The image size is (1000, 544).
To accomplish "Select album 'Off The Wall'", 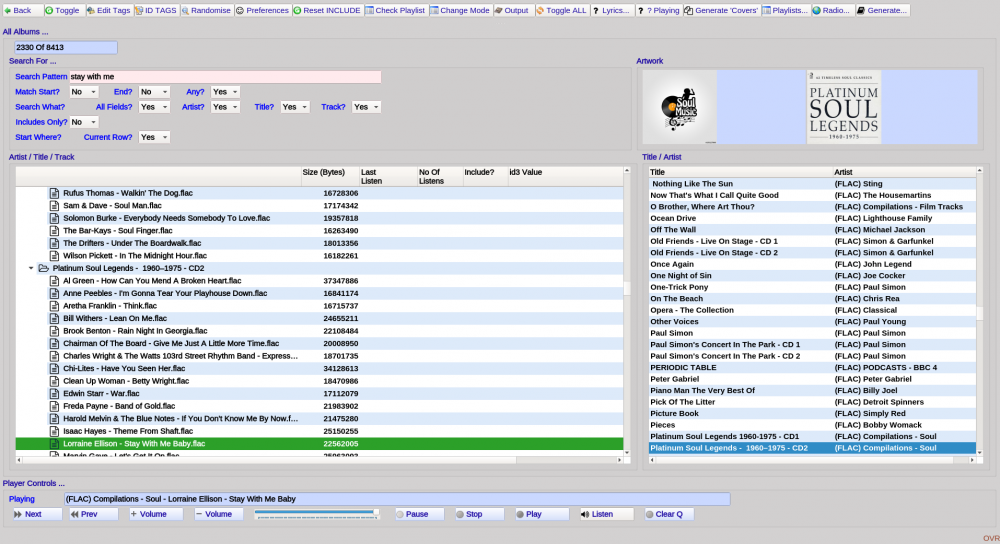I will [x=812, y=230].
